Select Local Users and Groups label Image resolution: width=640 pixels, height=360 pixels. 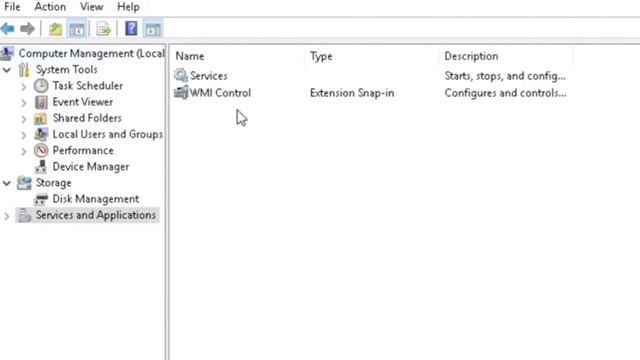point(108,134)
